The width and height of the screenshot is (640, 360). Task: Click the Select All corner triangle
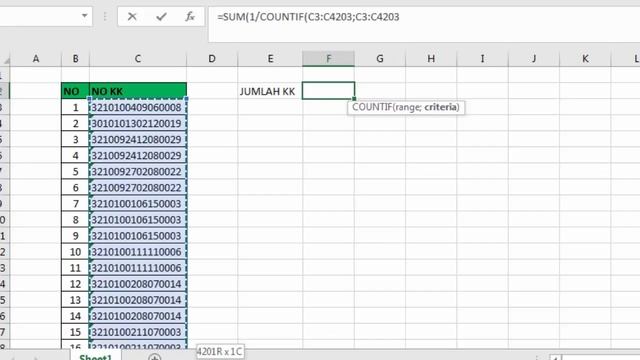pyautogui.click(x=6, y=60)
